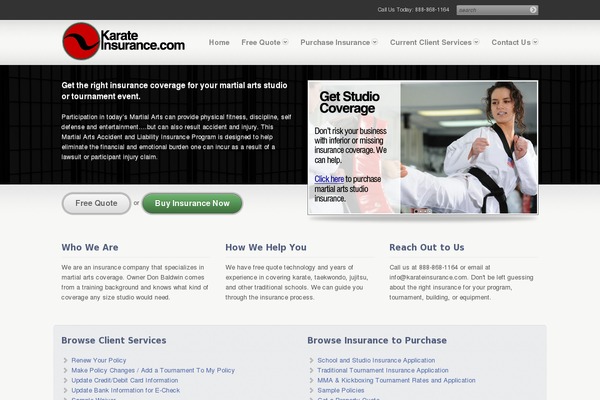Viewport: 600px width, 400px height.
Task: Open the Current Client Services menu
Action: (430, 42)
